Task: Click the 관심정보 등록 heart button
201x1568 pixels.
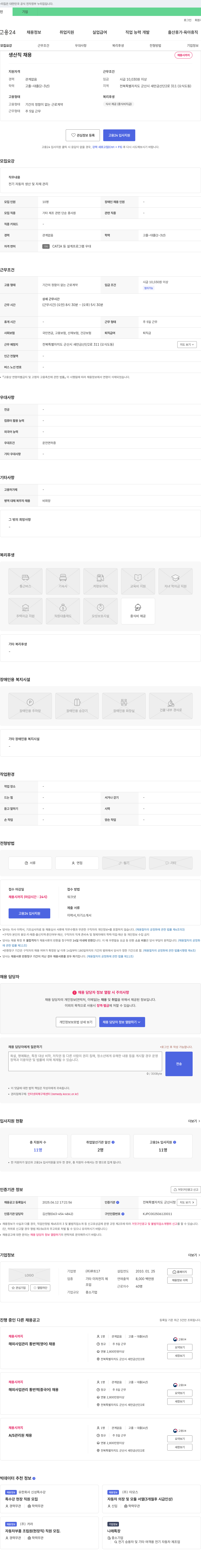Action: 82,135
